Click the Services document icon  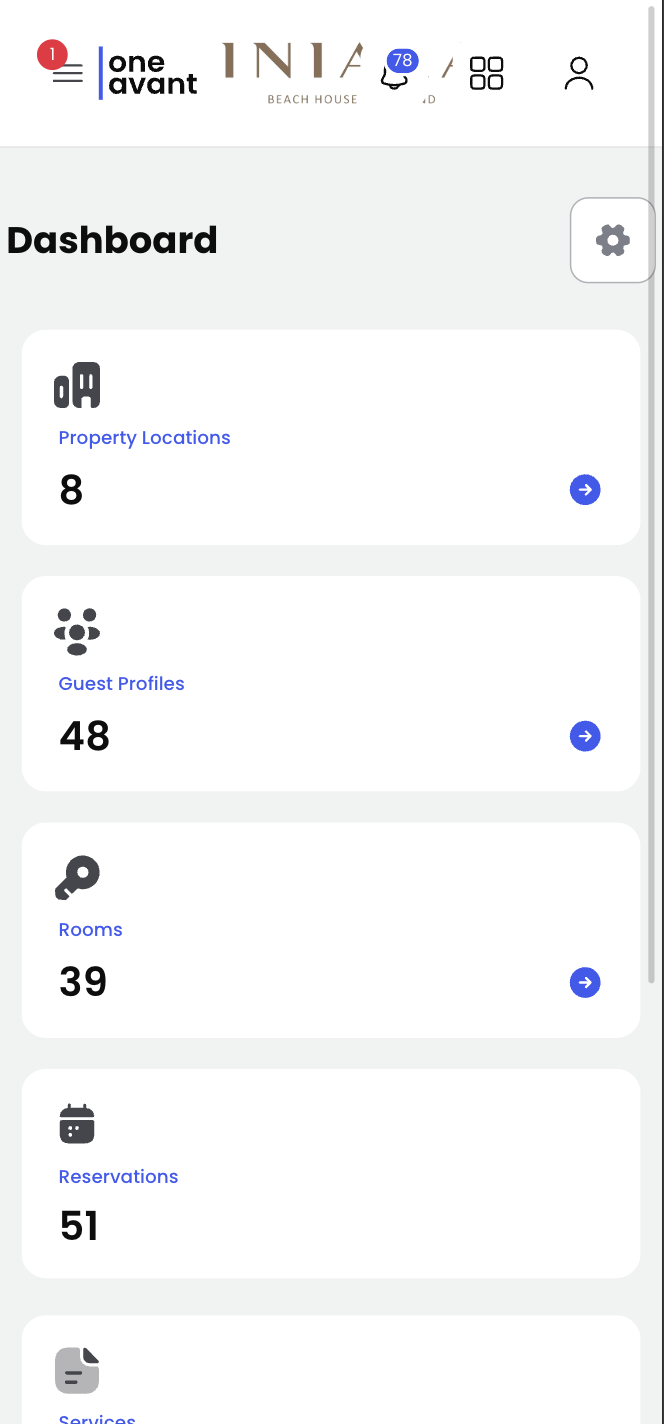point(77,1369)
